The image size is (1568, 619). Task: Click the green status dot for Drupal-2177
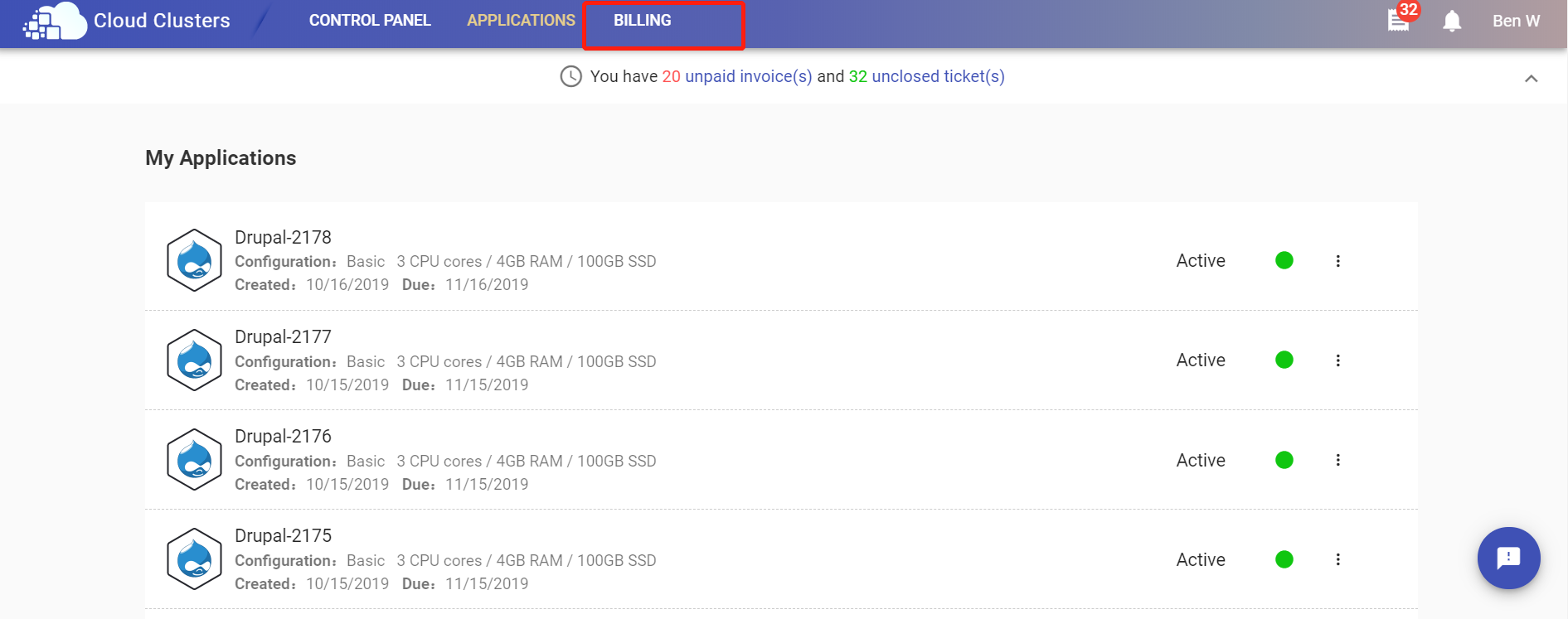point(1284,360)
